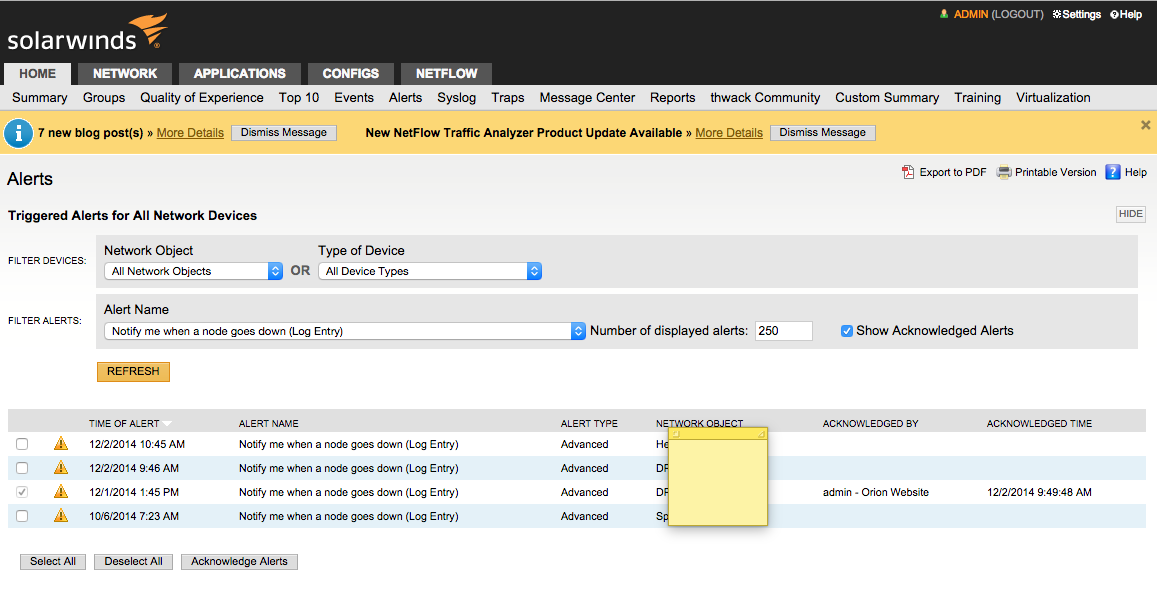
Task: Open the Summary menu item
Action: tap(40, 97)
